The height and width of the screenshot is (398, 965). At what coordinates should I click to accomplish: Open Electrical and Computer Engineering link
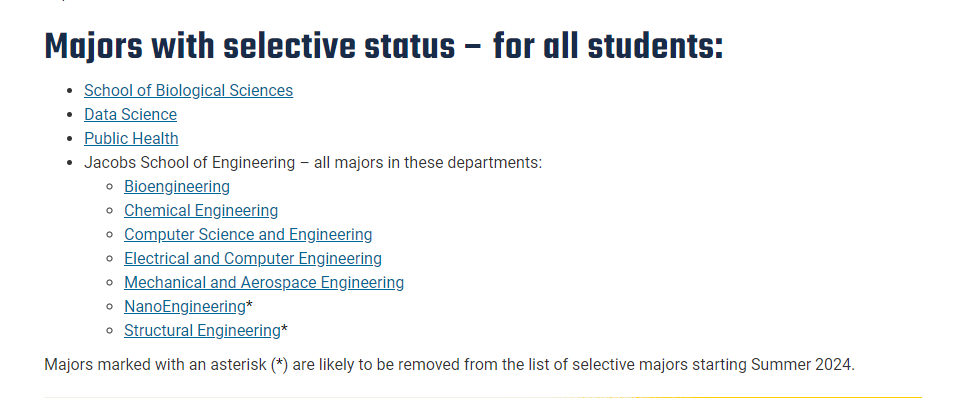[x=253, y=258]
